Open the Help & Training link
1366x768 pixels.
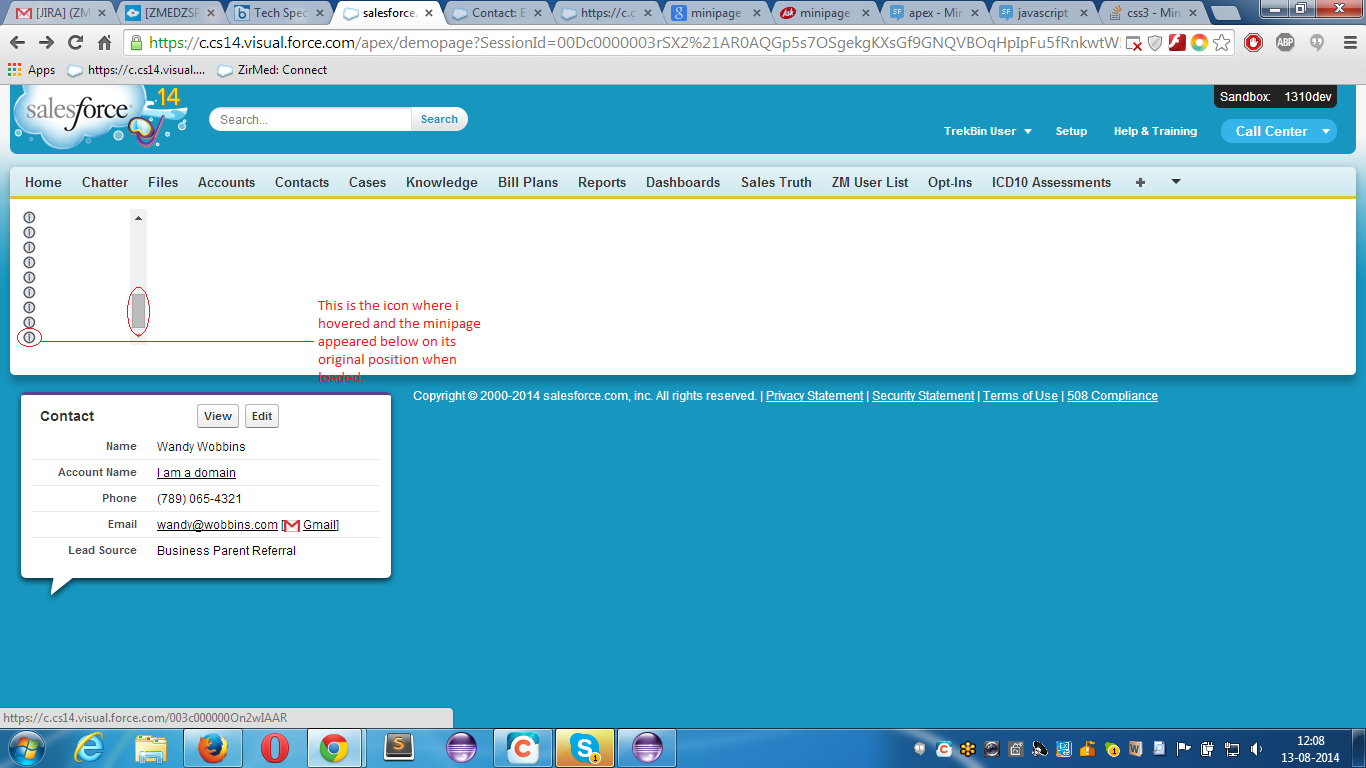pos(1155,131)
